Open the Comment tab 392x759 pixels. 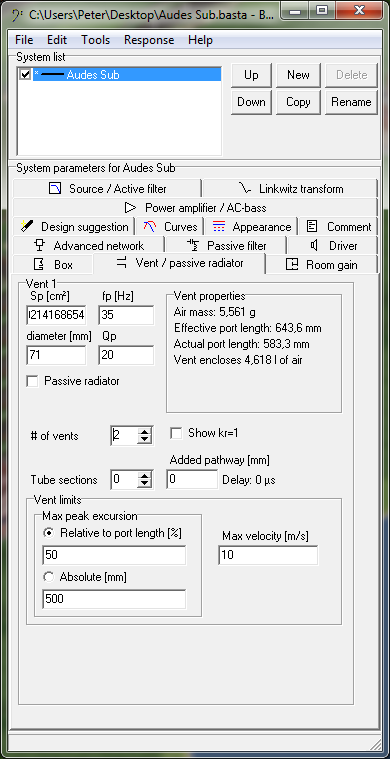point(338,227)
